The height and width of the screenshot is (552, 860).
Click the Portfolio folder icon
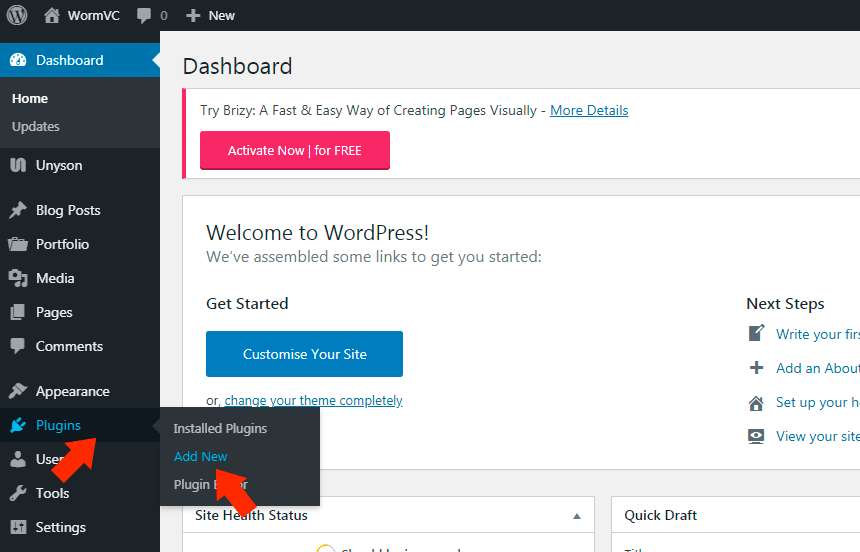click(x=18, y=244)
